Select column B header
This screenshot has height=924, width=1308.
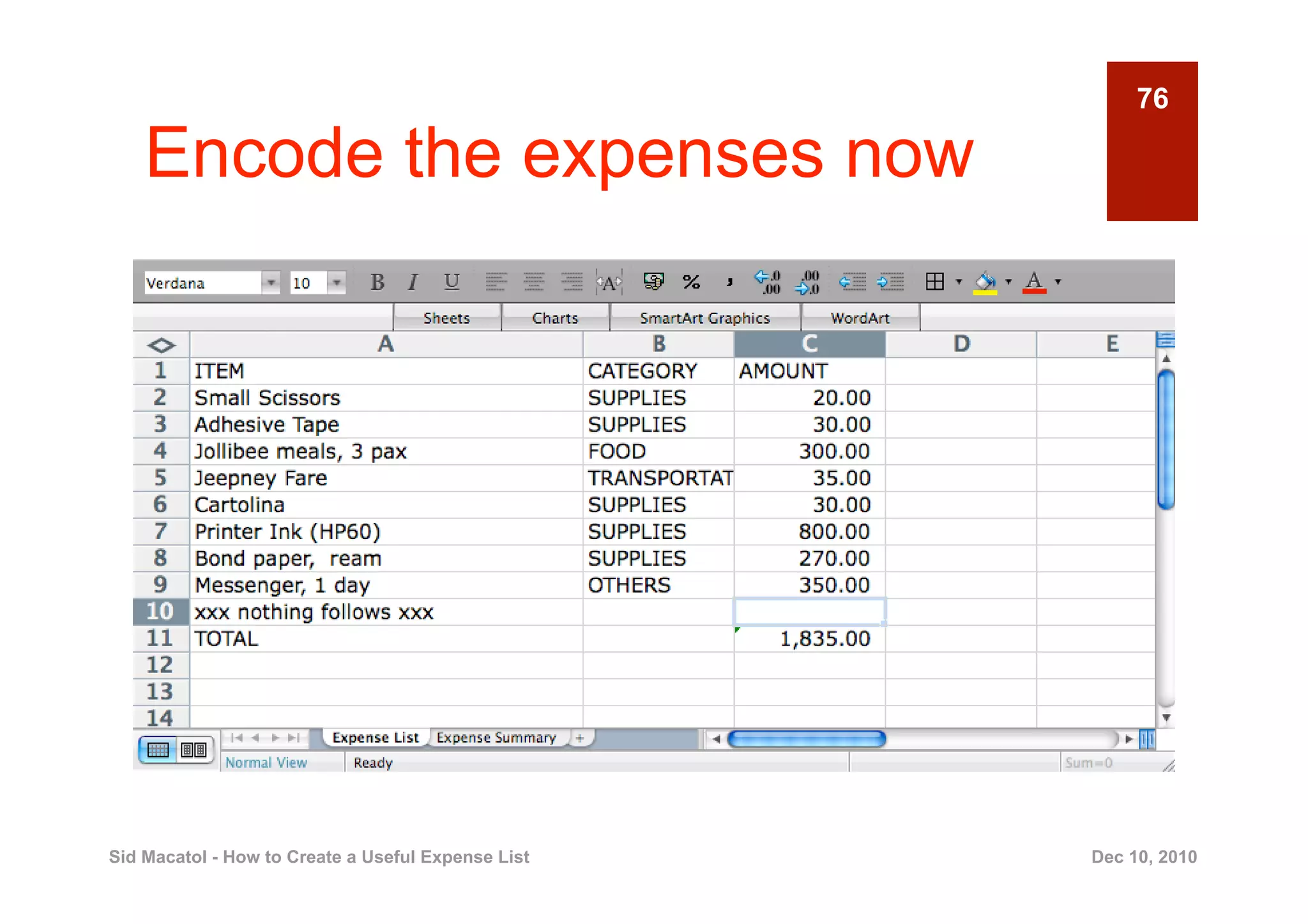pyautogui.click(x=658, y=344)
